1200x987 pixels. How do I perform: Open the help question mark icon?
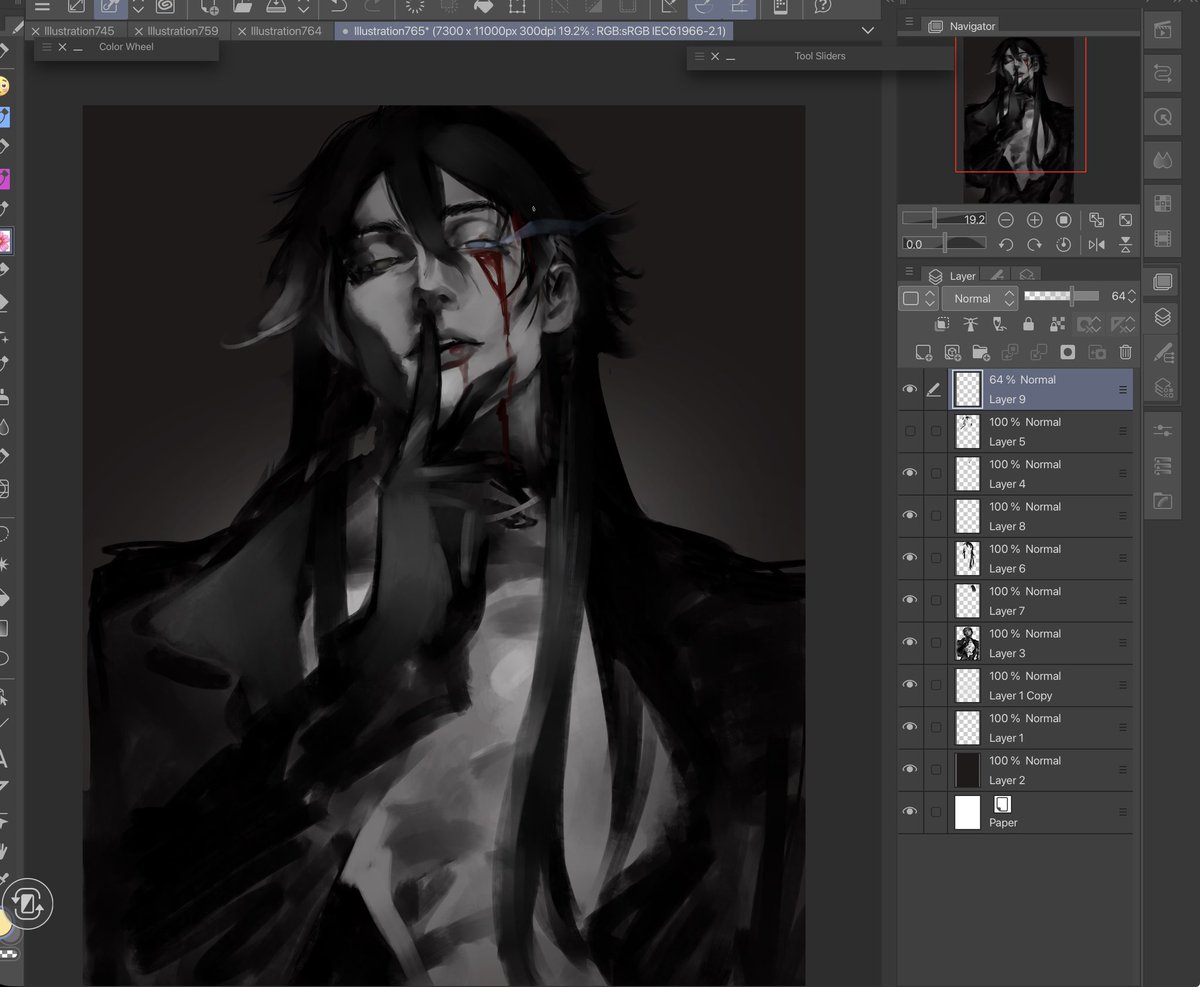(823, 7)
